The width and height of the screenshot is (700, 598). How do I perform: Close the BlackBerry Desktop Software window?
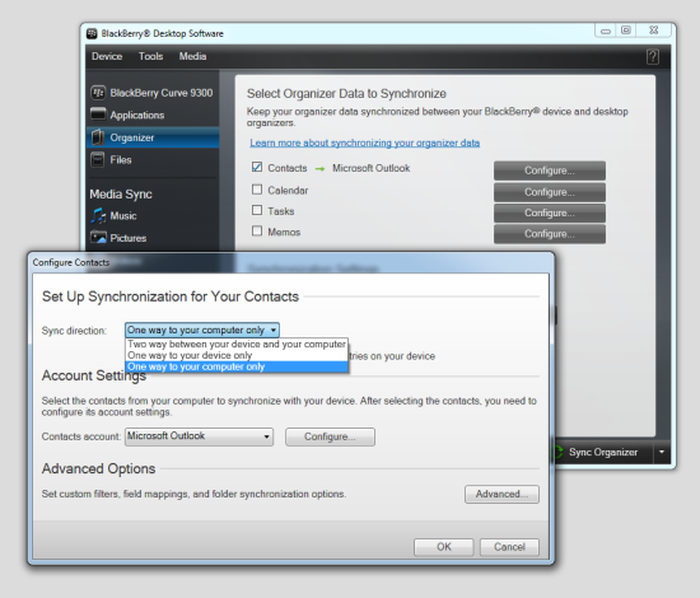(654, 30)
